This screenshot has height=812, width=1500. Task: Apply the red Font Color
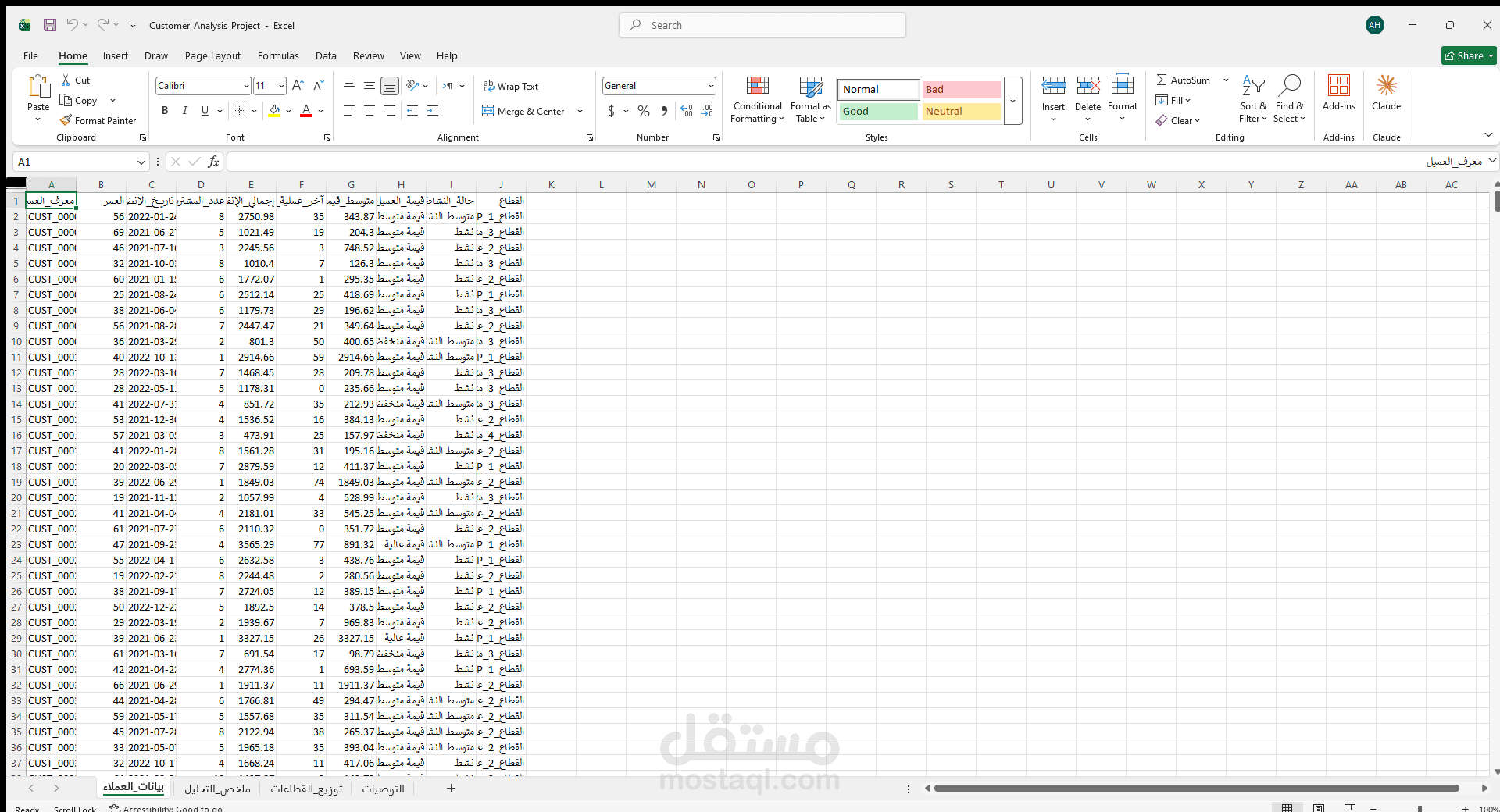[306, 111]
